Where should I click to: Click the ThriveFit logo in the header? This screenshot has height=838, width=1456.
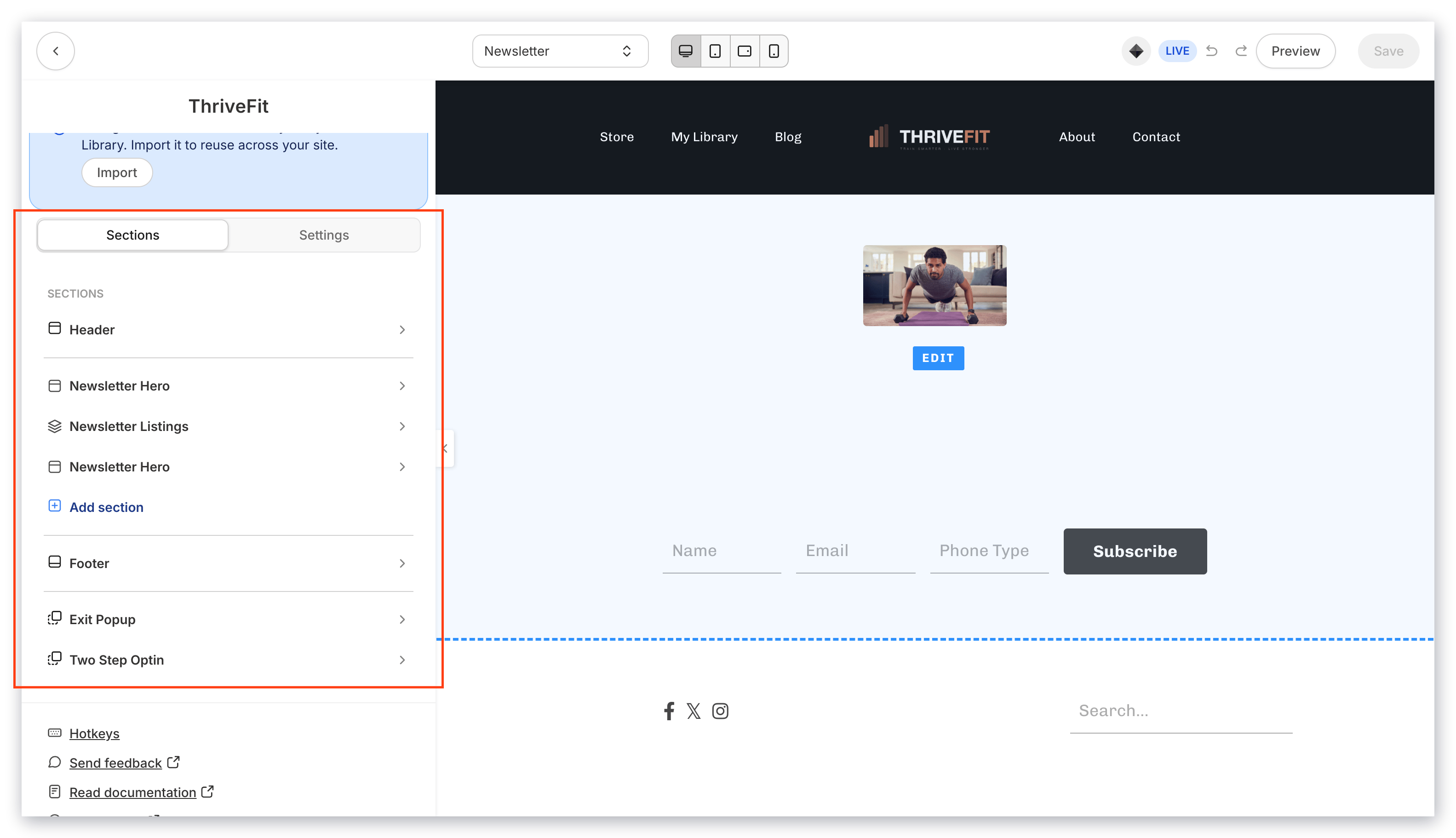click(929, 137)
